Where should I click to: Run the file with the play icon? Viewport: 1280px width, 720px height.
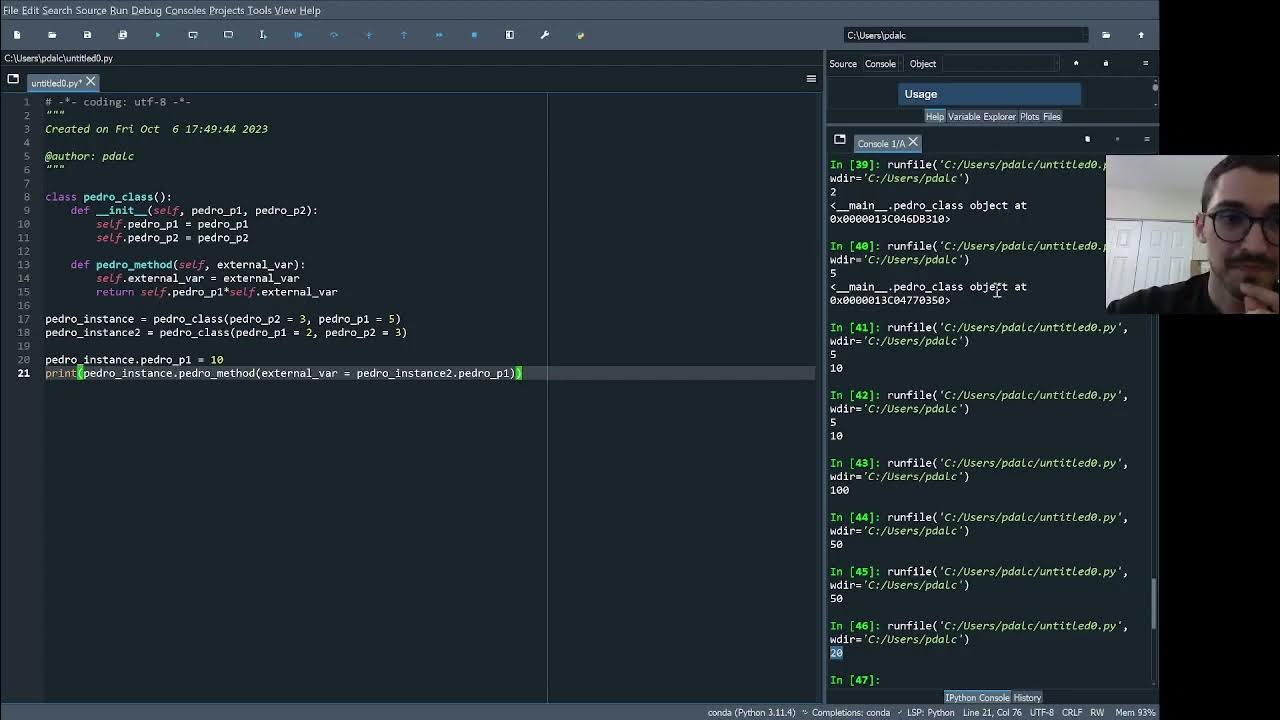pyautogui.click(x=157, y=35)
